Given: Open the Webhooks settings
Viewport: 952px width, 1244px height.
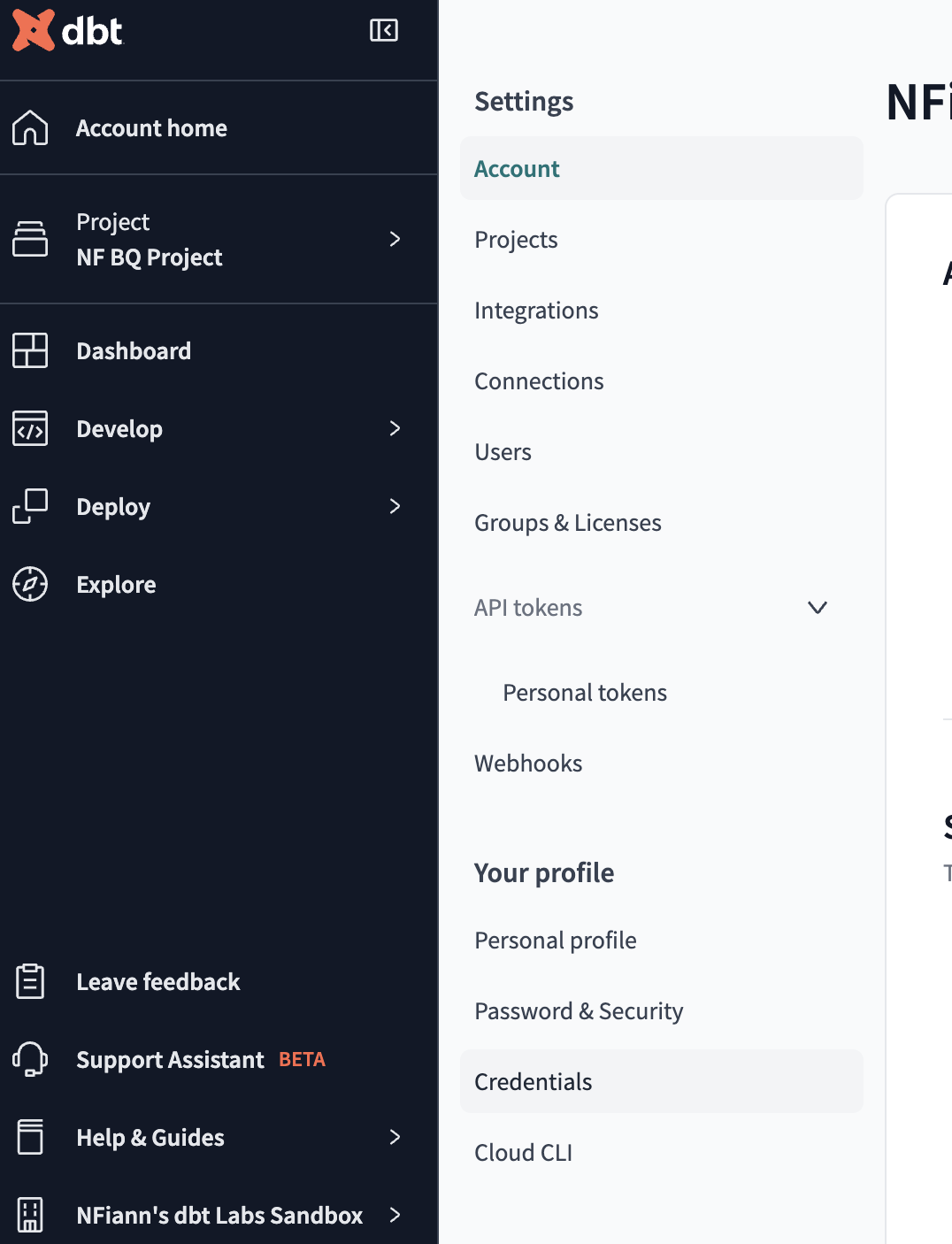Looking at the screenshot, I should [528, 763].
